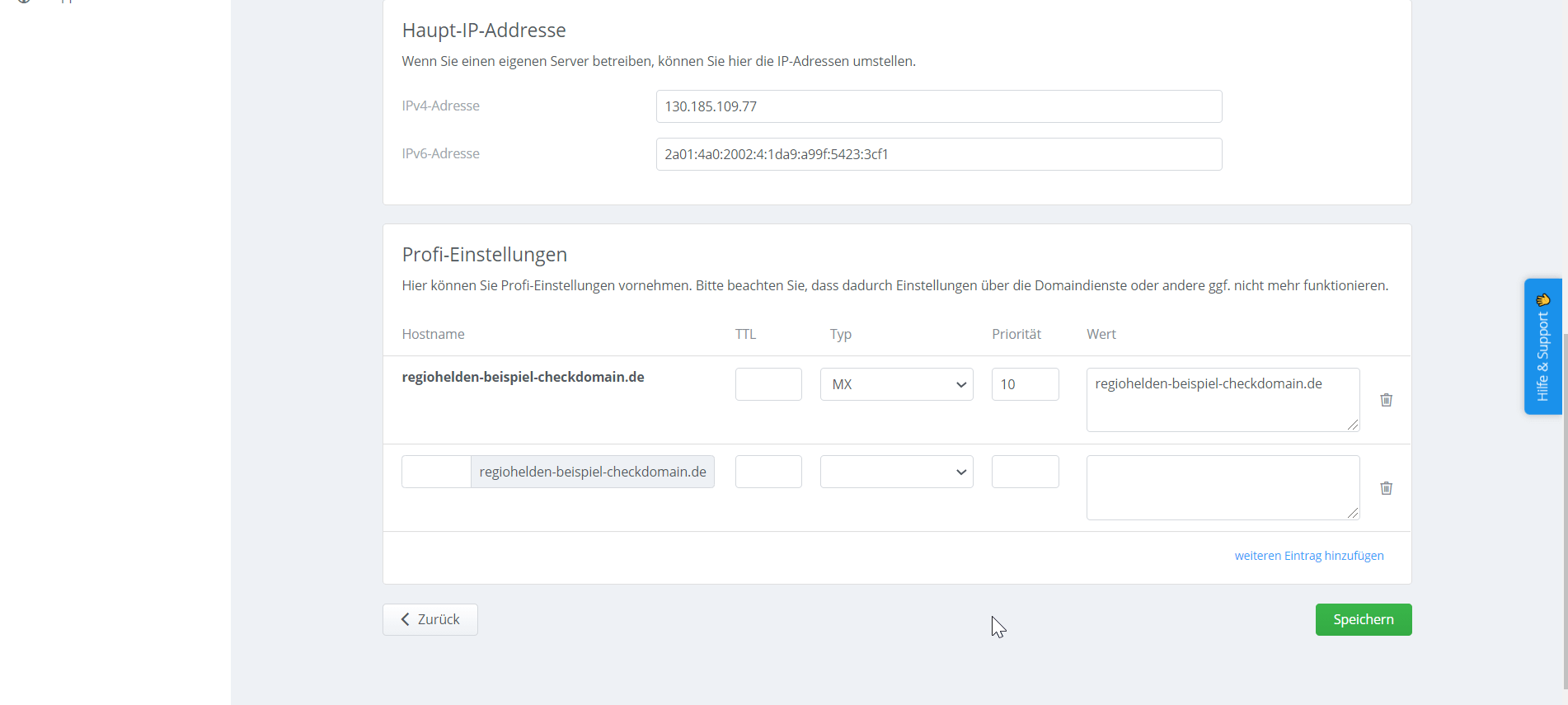Open the Hilfe & Support side tab
Image resolution: width=1568 pixels, height=705 pixels.
(x=1542, y=346)
